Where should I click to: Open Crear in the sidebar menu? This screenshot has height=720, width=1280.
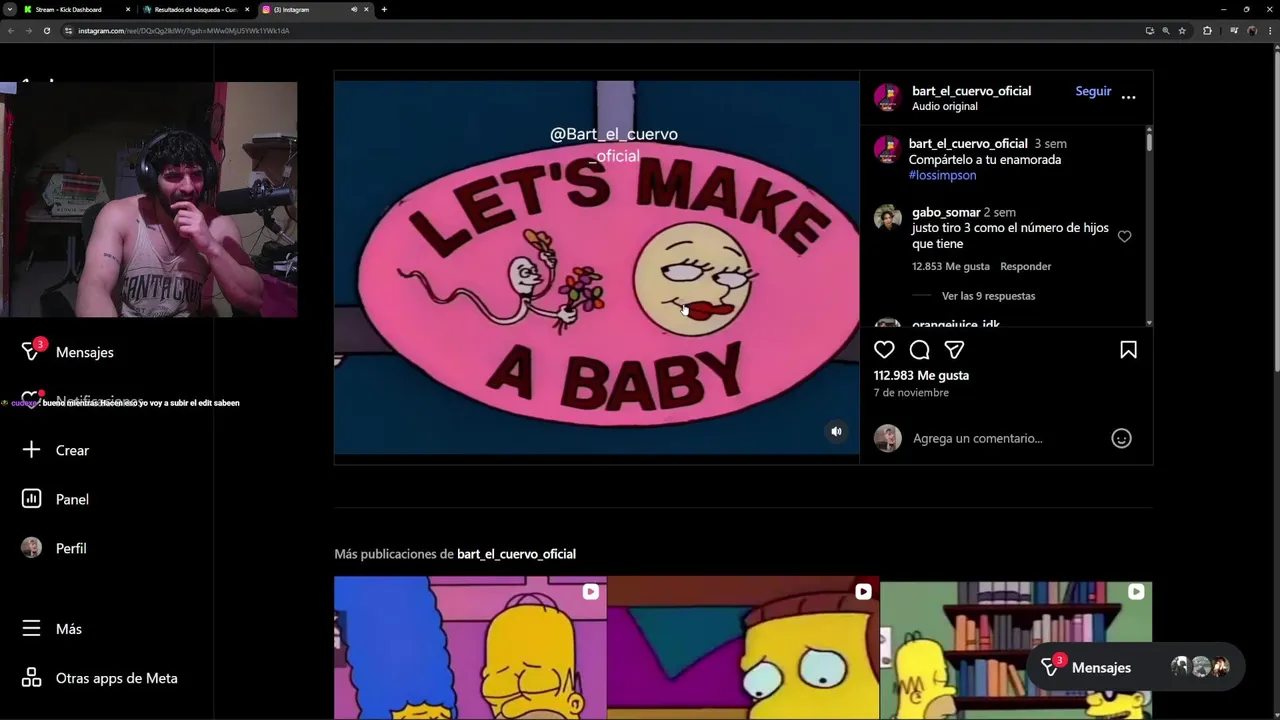point(72,450)
